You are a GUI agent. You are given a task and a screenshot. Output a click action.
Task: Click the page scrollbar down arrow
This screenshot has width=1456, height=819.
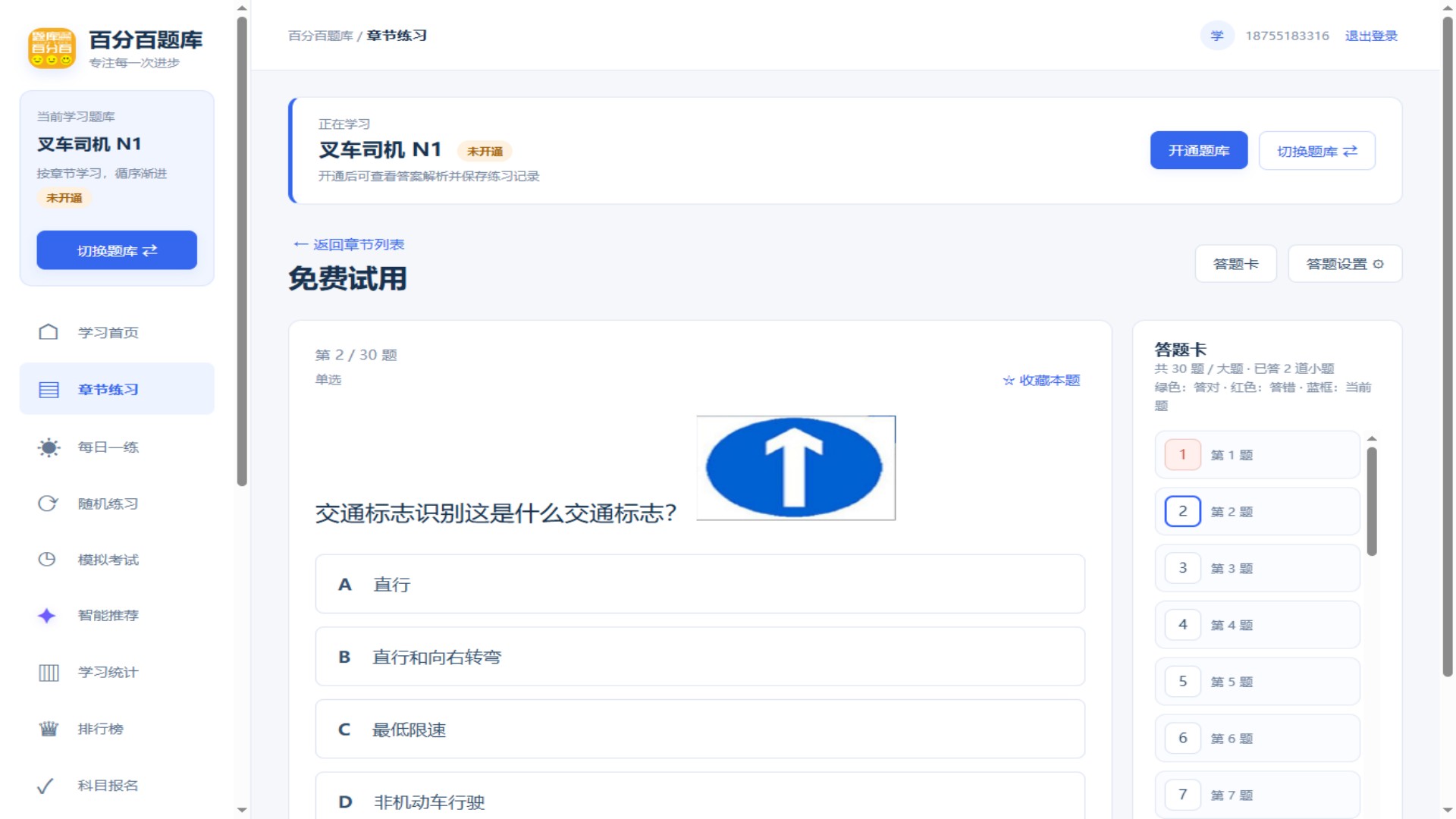click(1448, 811)
